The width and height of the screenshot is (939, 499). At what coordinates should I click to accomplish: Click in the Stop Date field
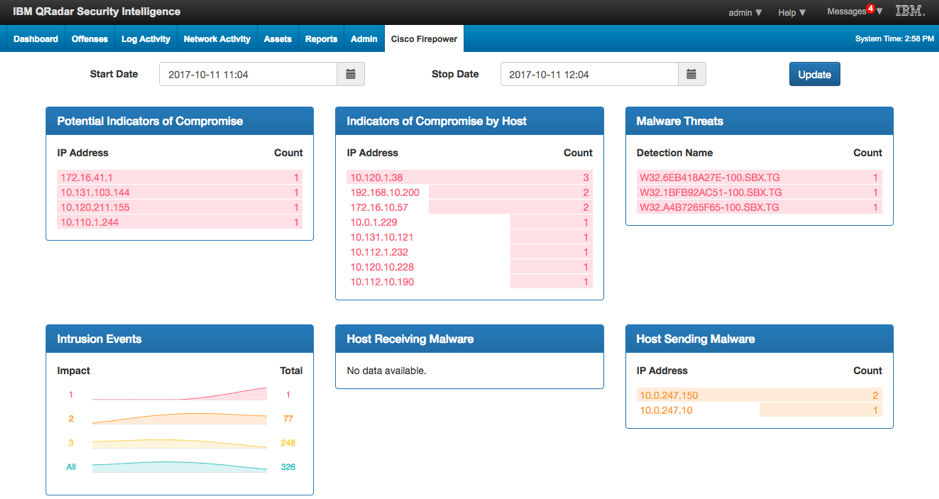pos(589,75)
